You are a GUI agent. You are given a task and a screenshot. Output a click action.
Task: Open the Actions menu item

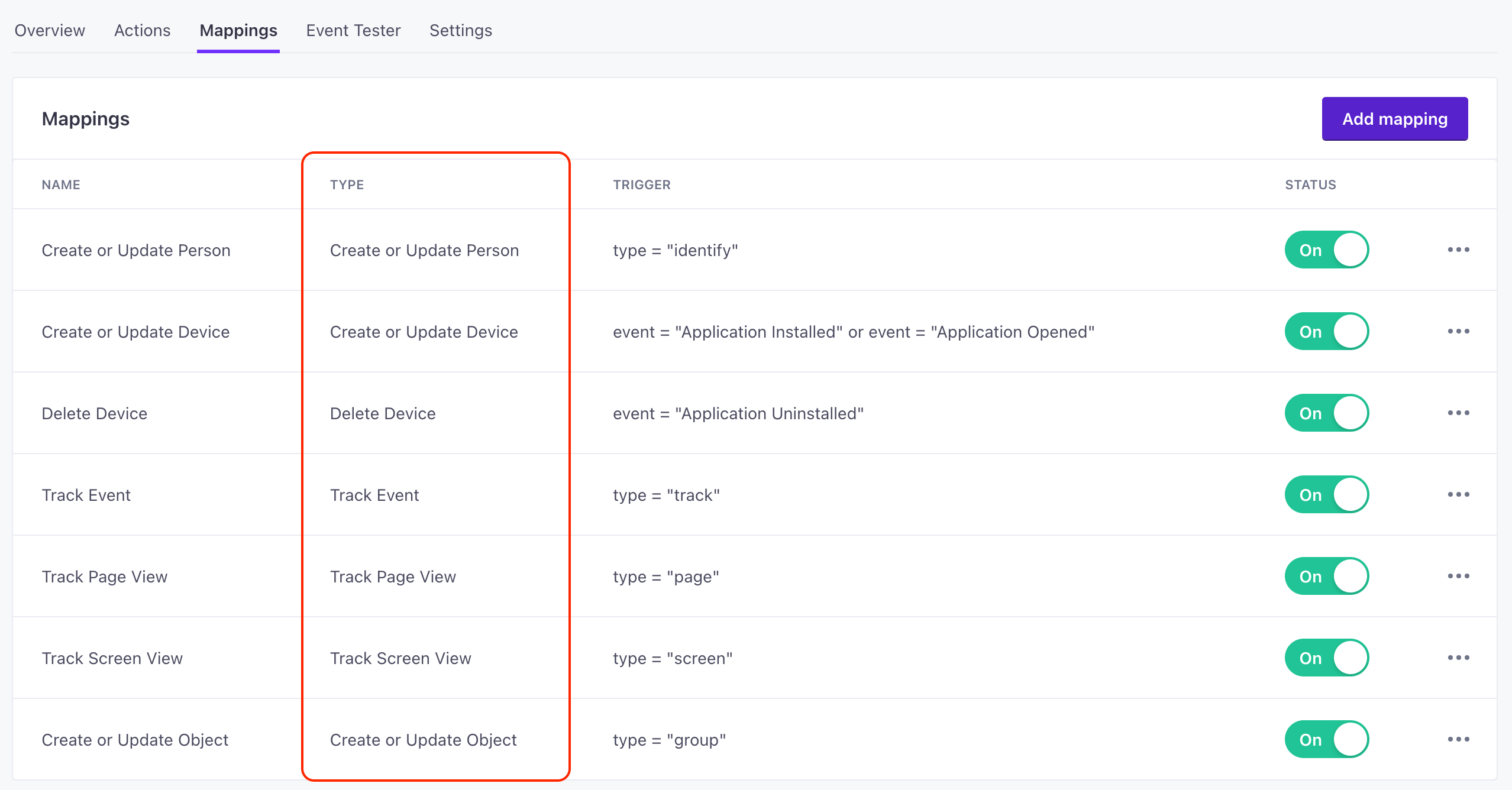[x=141, y=29]
